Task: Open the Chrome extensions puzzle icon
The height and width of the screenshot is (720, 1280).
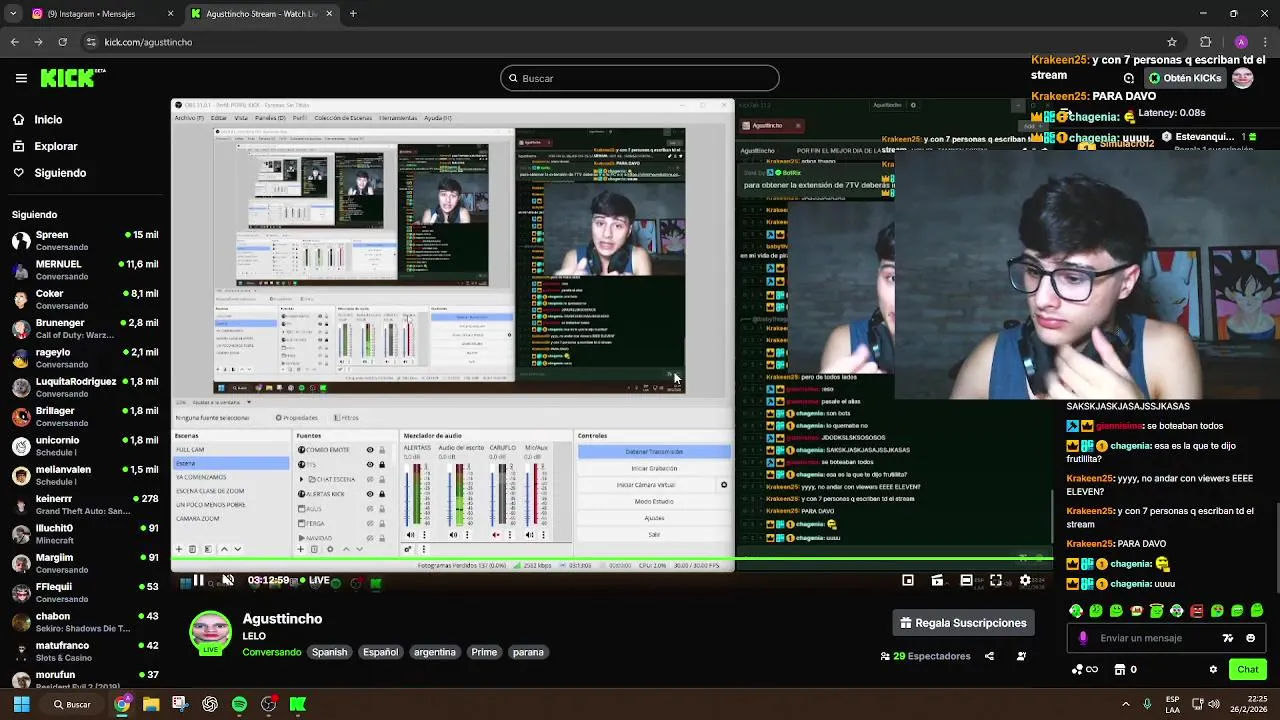Action: pos(1205,42)
